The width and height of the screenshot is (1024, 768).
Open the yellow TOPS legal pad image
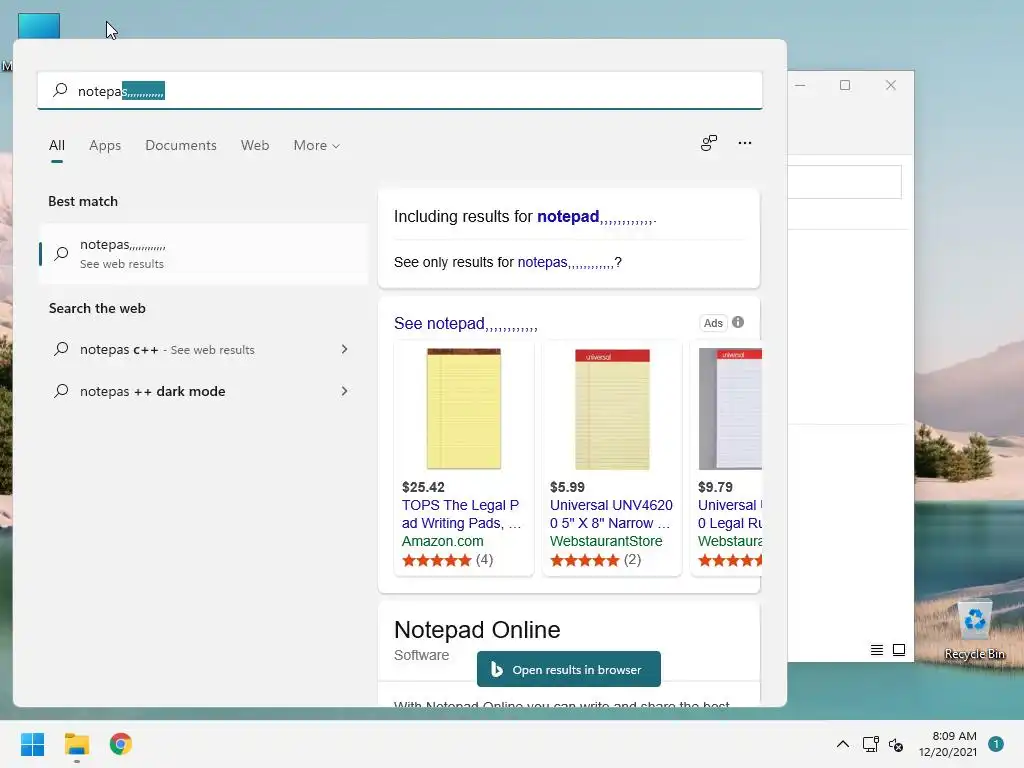point(464,409)
